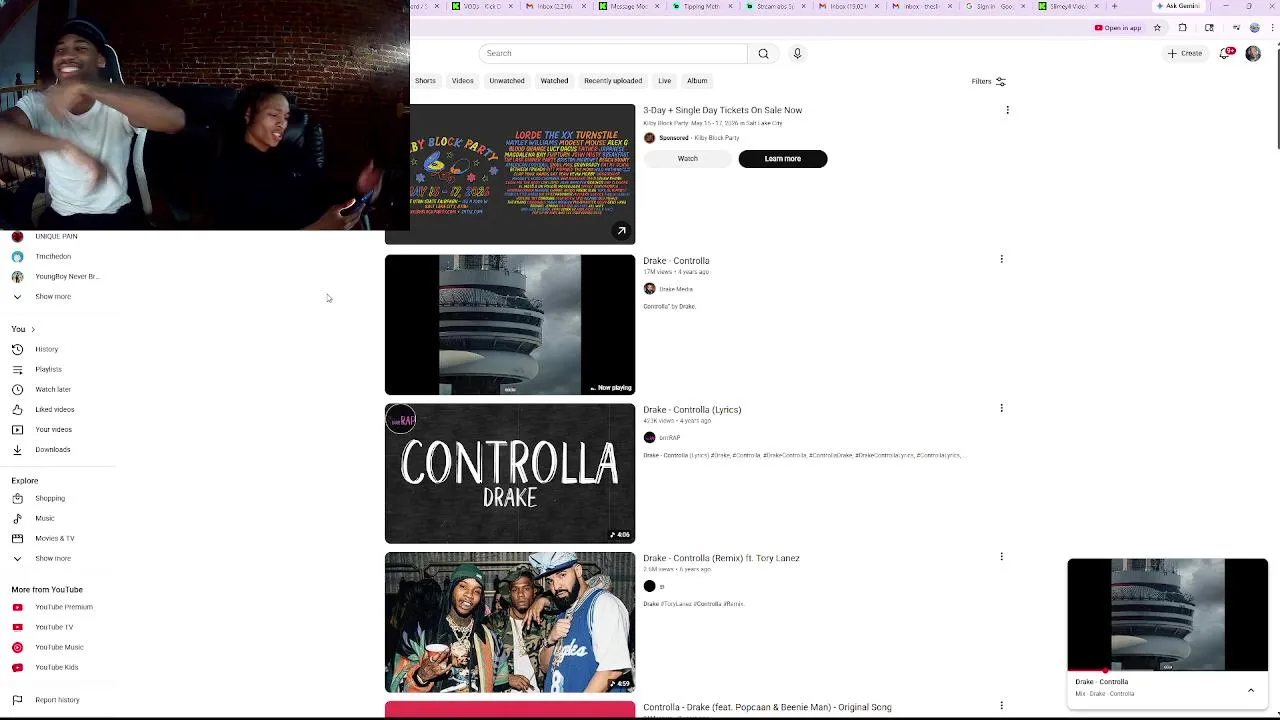Open the Filters option
This screenshot has height=720, width=1280.
(988, 81)
